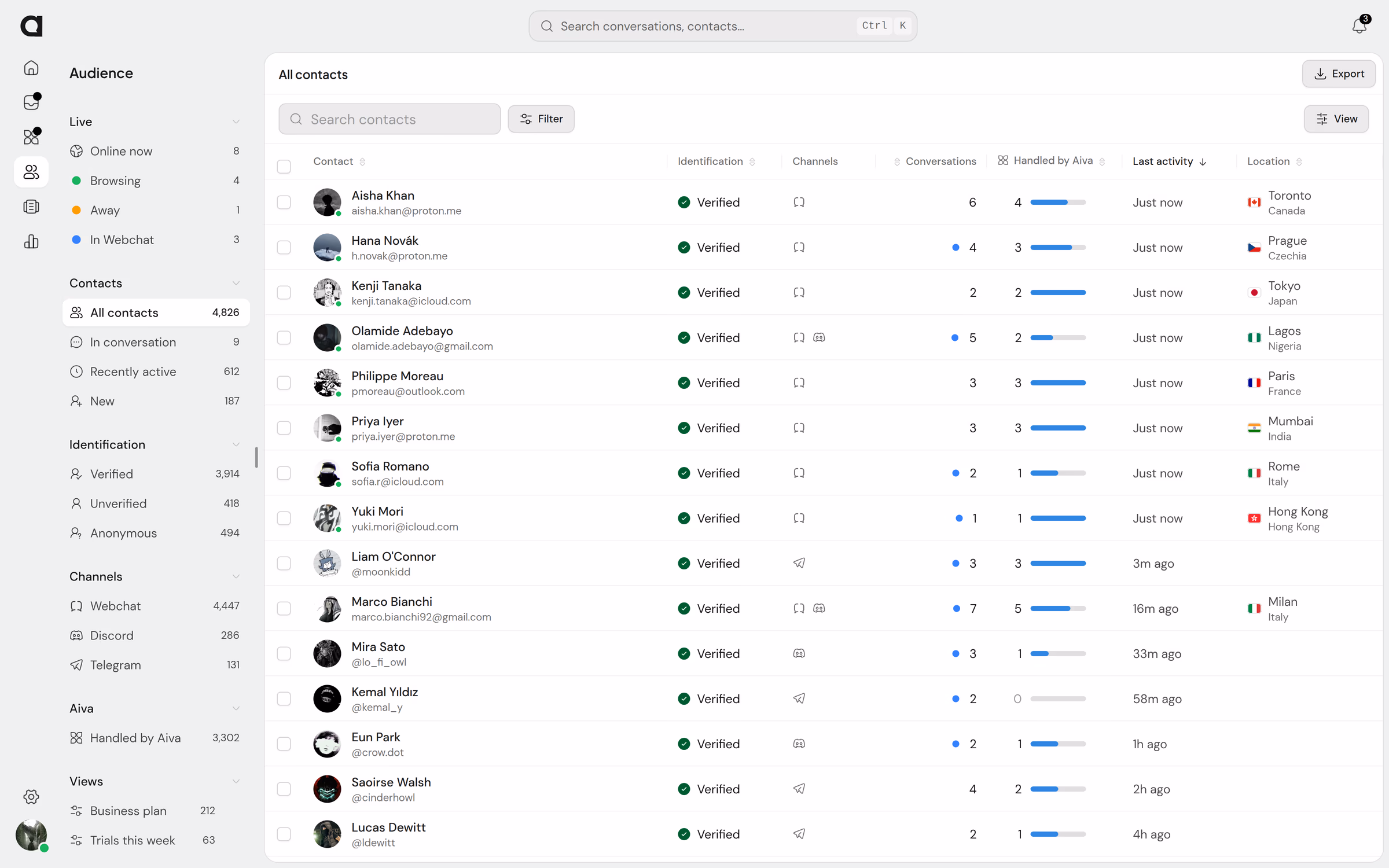Open the Analytics bar chart icon
1389x868 pixels.
tap(31, 241)
